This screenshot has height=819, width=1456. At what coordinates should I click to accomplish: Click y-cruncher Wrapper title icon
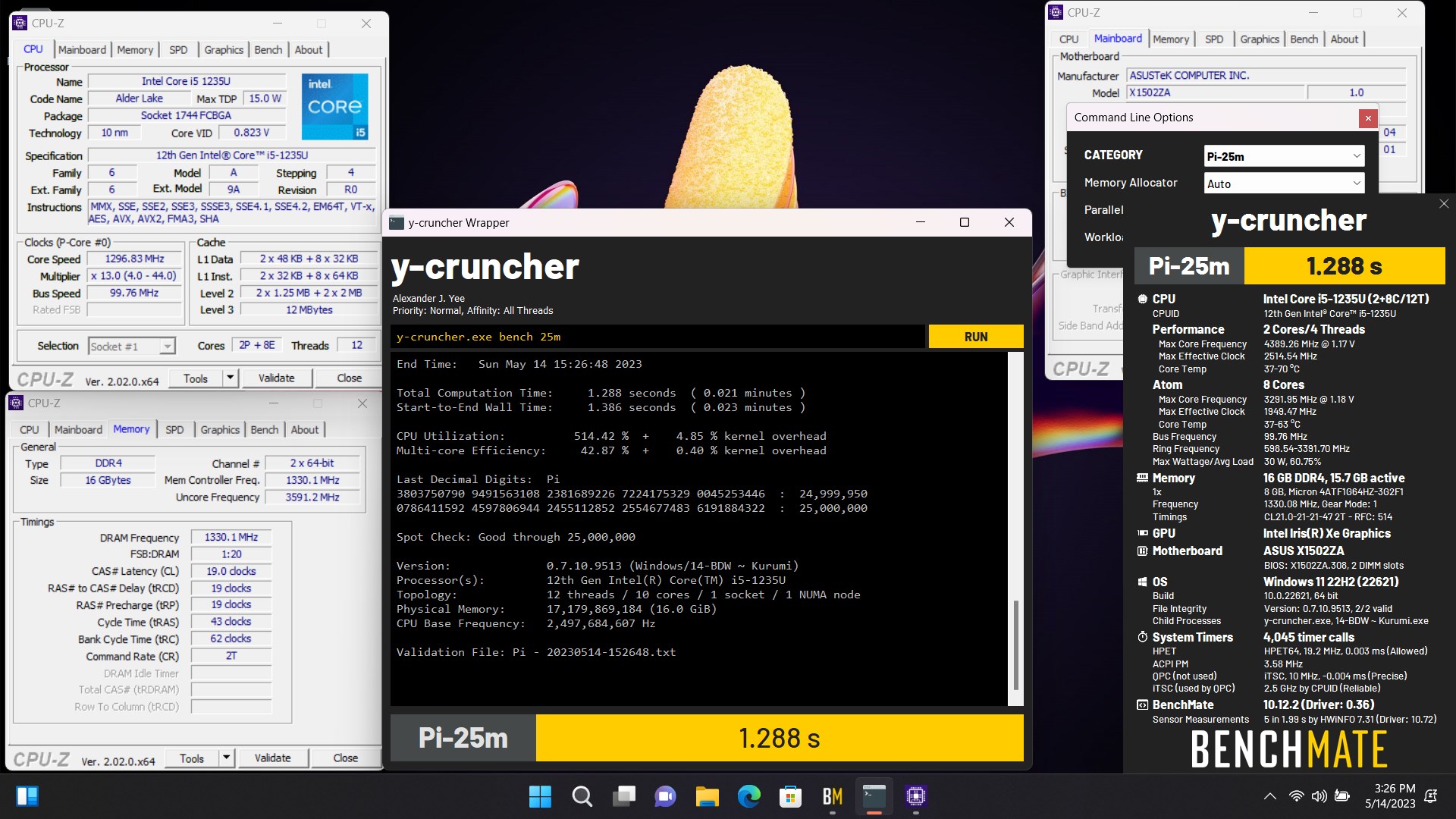[x=397, y=222]
